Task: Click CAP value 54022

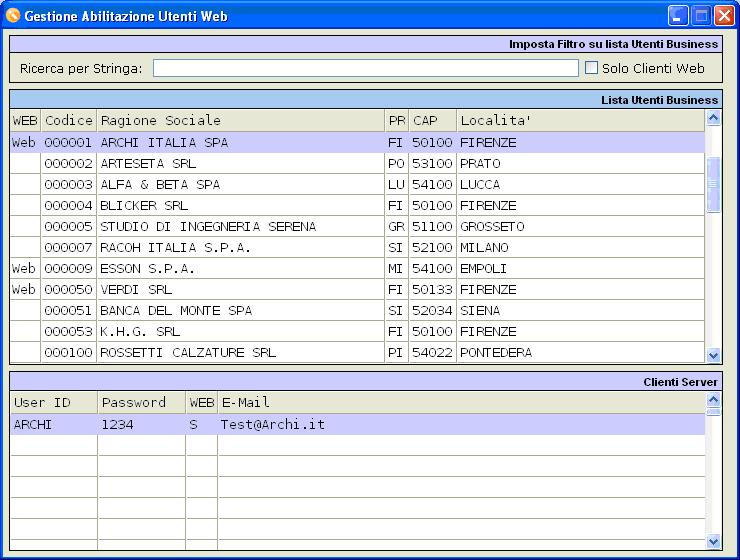Action: coord(432,352)
